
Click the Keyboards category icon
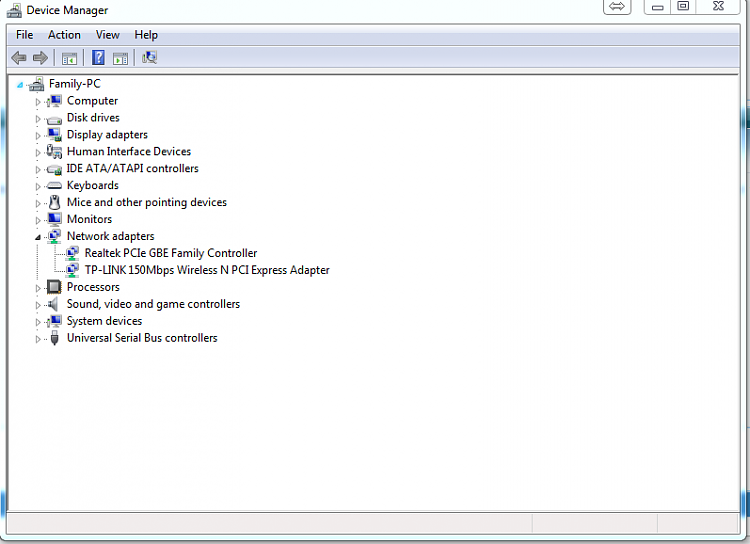tap(55, 186)
